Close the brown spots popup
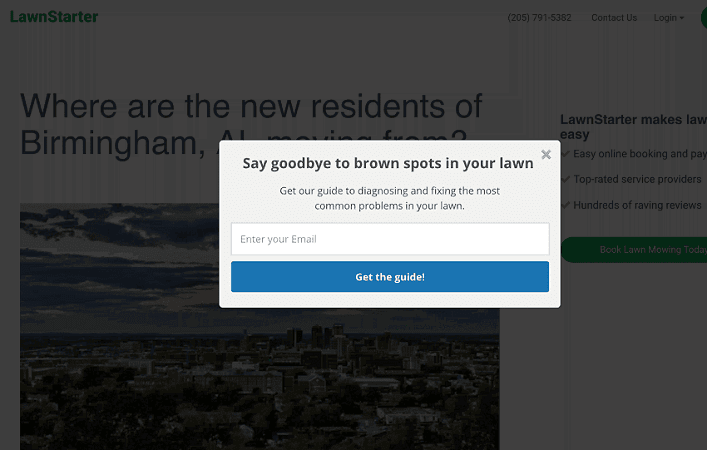The width and height of the screenshot is (707, 450). pyautogui.click(x=546, y=155)
